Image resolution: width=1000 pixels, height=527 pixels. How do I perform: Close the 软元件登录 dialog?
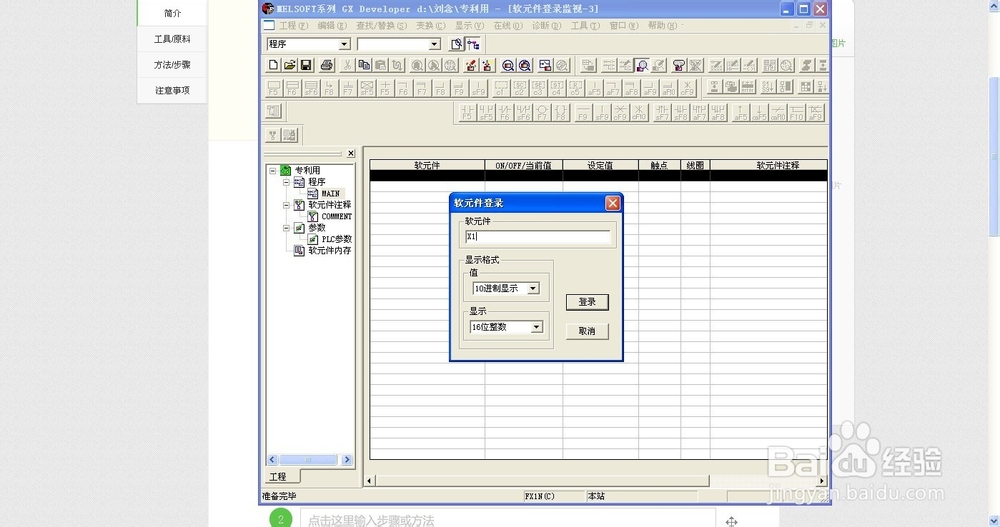tap(612, 203)
